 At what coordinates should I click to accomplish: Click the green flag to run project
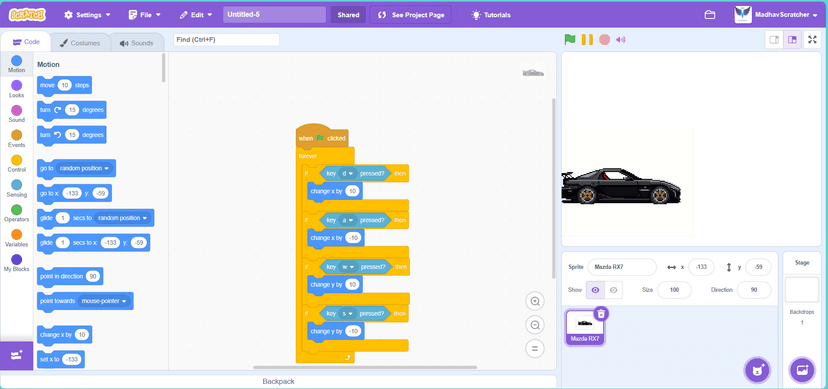coord(569,39)
